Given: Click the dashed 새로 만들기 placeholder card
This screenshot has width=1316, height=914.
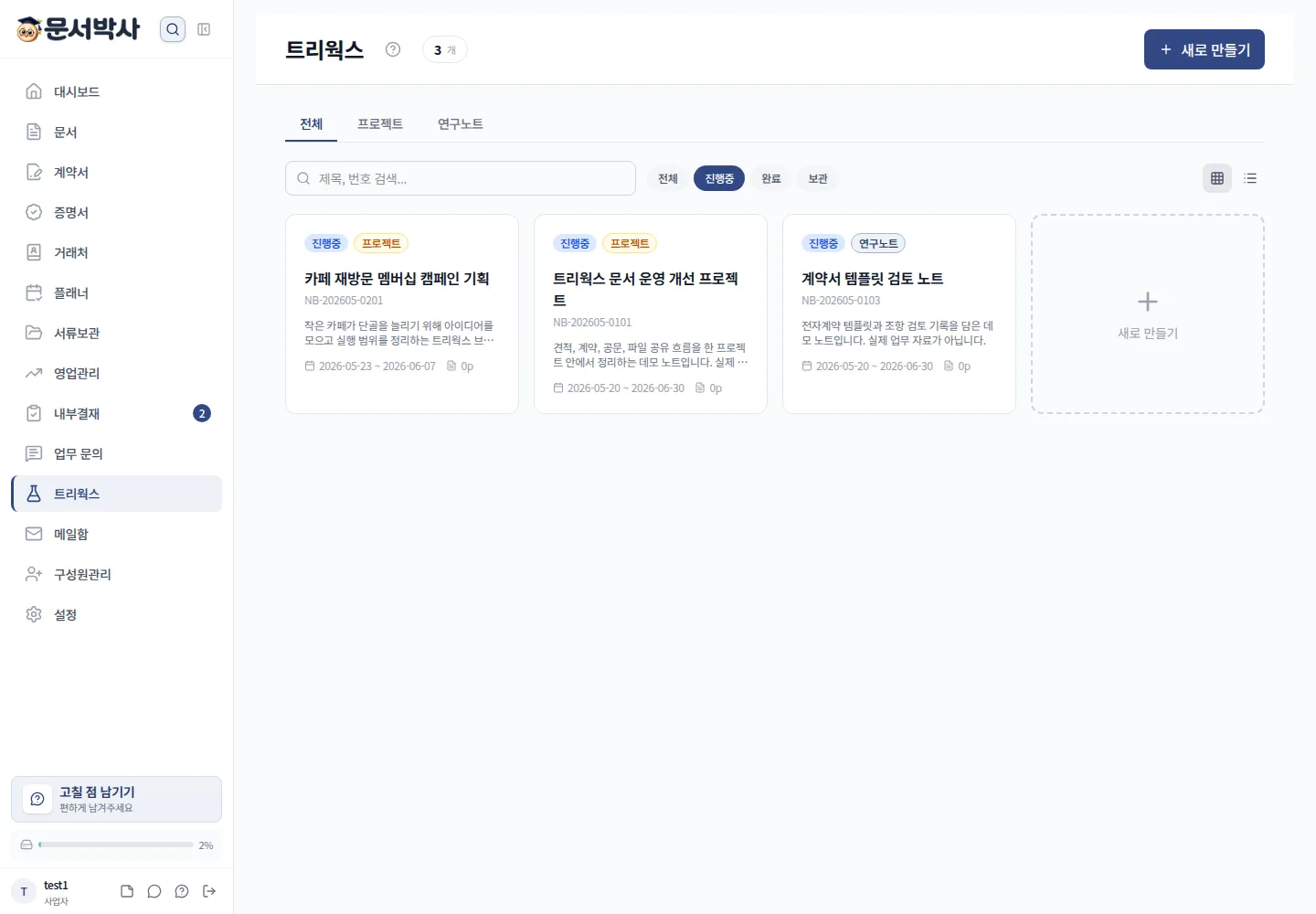Looking at the screenshot, I should click(1148, 314).
